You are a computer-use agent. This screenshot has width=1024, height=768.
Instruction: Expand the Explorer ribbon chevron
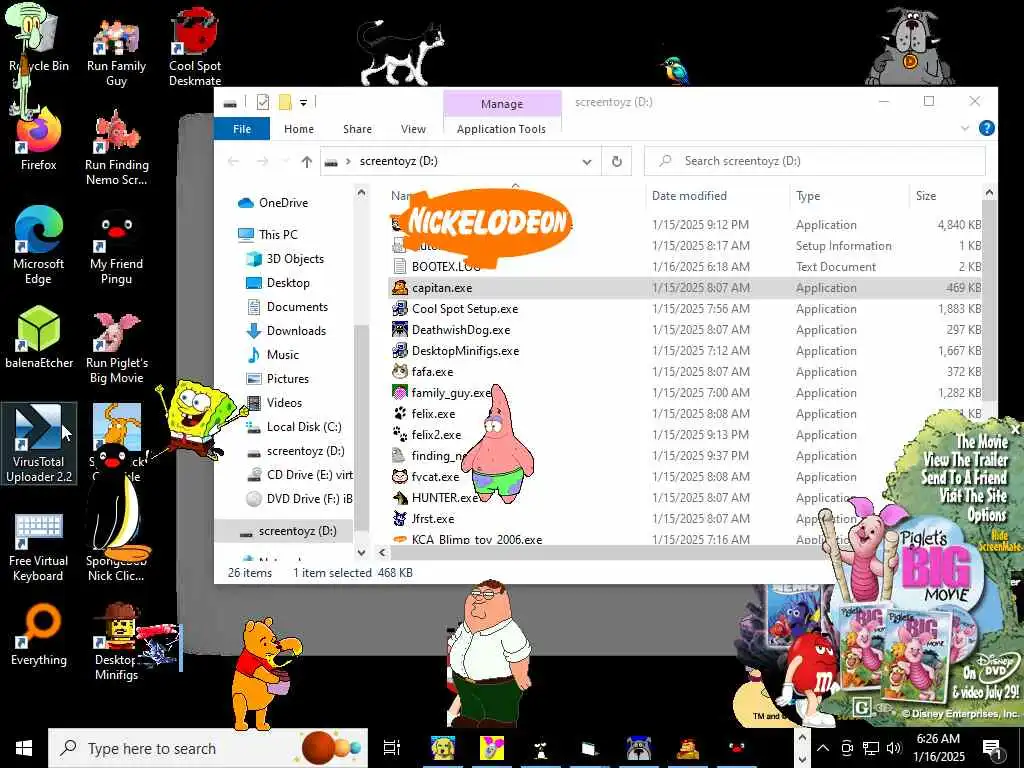[x=965, y=128]
